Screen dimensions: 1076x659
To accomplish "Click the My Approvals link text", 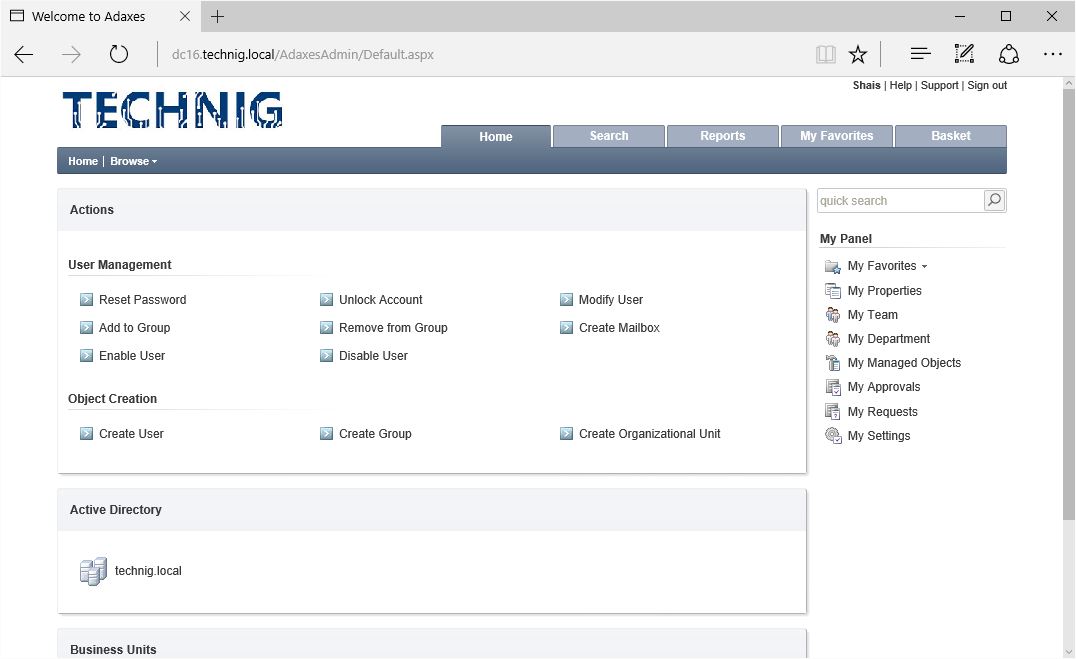I will click(x=883, y=386).
